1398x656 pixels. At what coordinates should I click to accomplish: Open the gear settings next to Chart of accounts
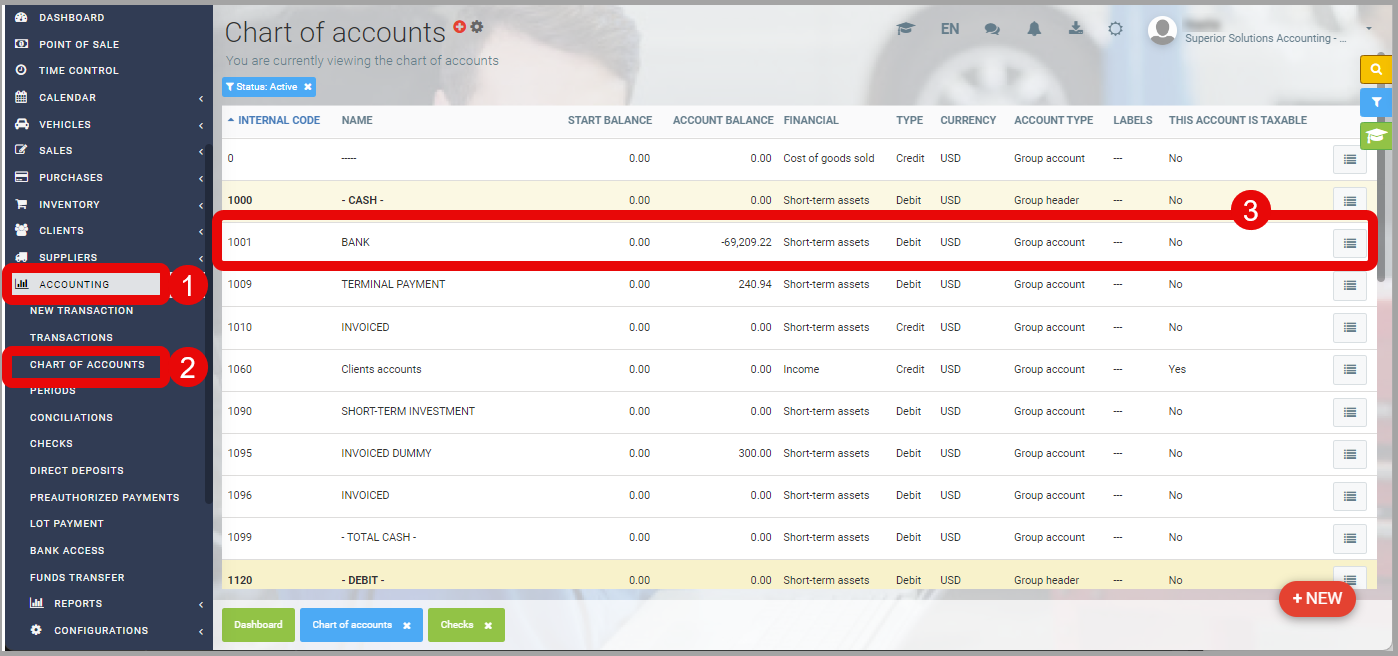click(477, 27)
